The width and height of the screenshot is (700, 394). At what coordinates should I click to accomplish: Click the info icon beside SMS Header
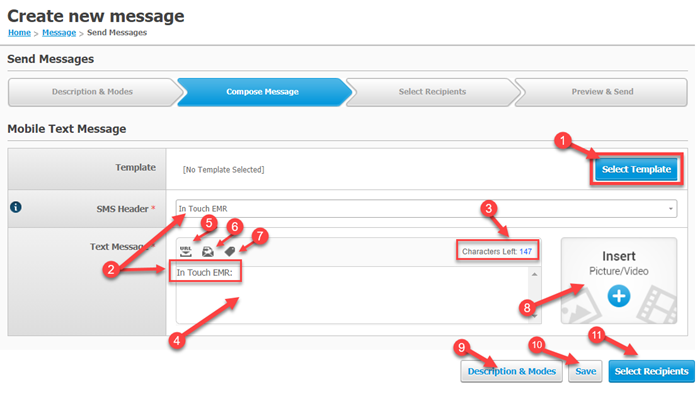[16, 207]
